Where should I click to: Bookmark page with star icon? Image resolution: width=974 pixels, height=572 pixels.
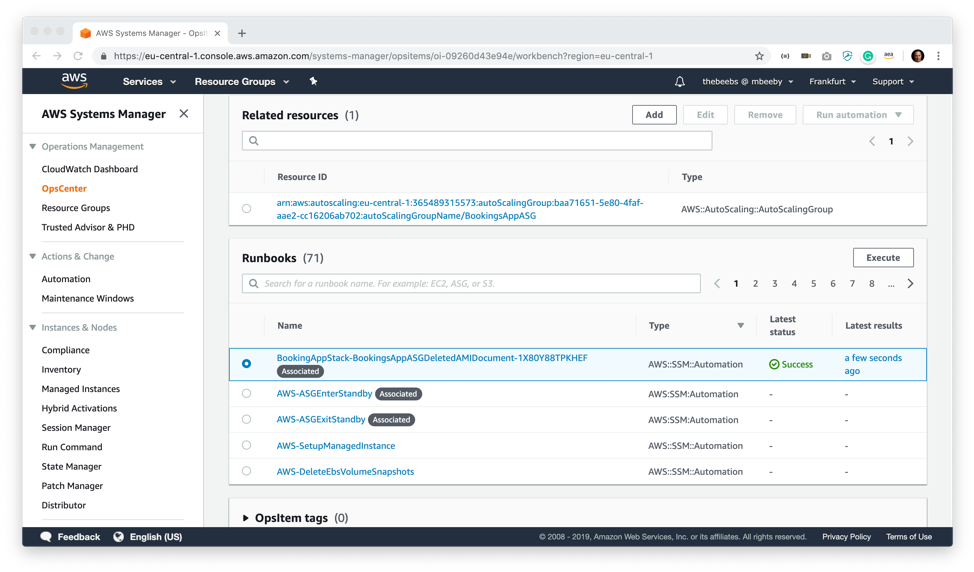click(759, 56)
